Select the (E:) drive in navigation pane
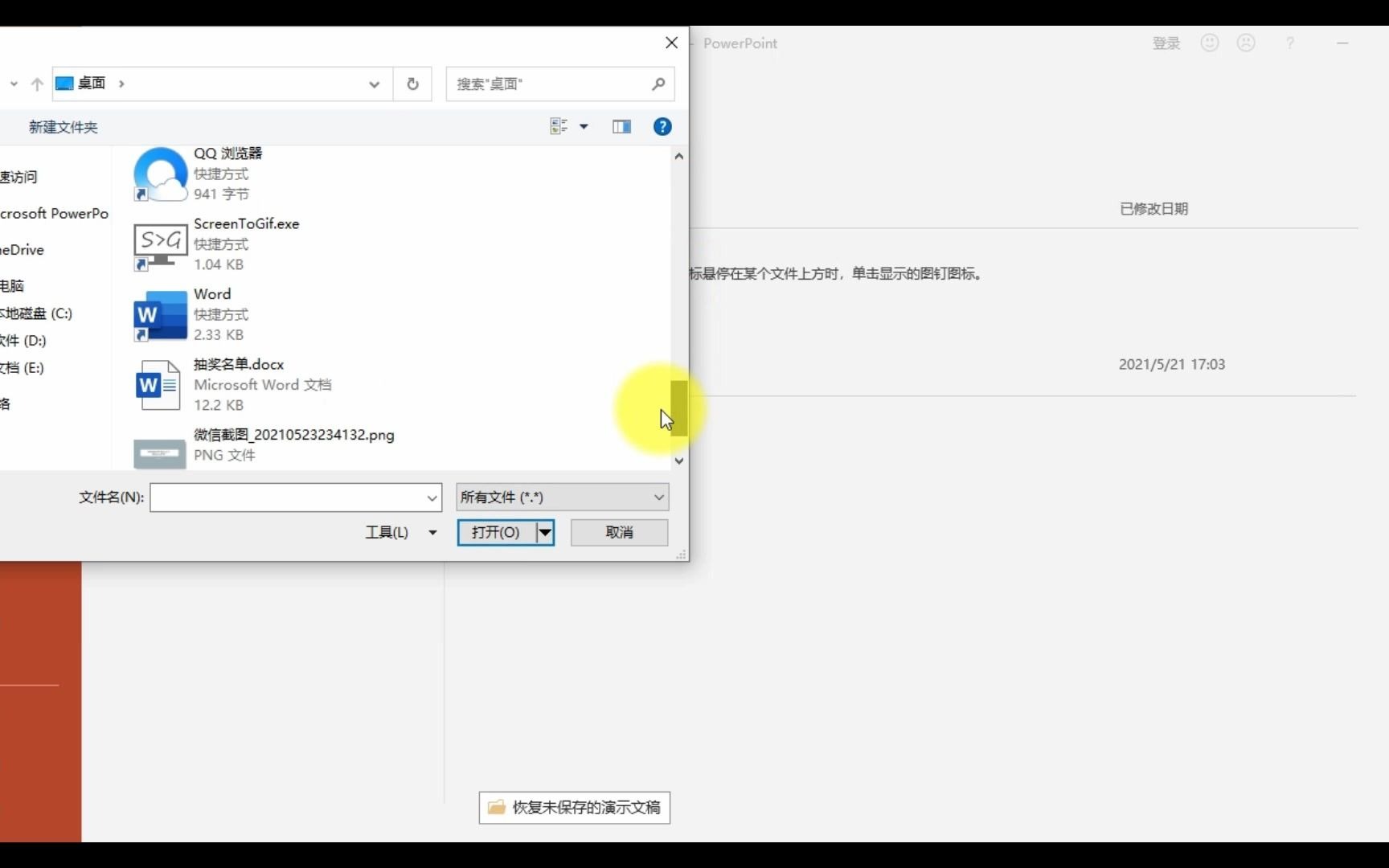 tap(23, 368)
